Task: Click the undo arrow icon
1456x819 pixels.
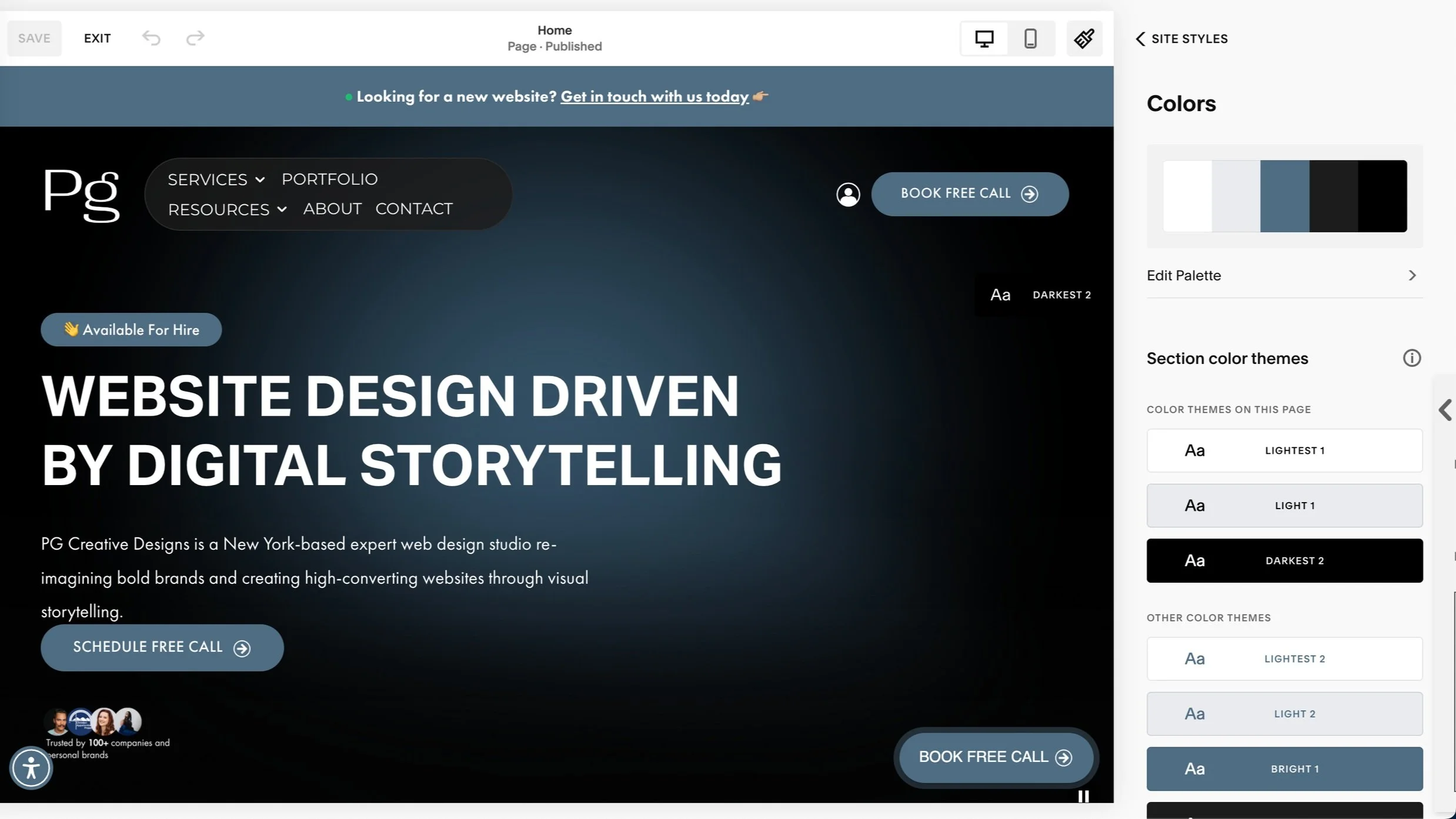Action: (x=151, y=38)
